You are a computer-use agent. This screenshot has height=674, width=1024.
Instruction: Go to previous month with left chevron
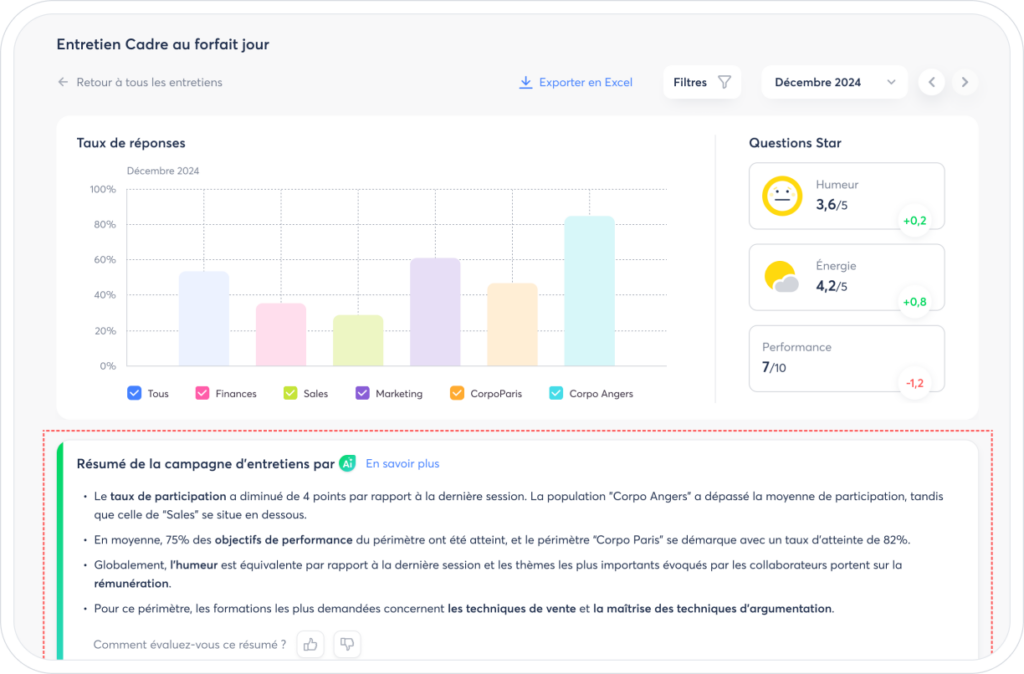tap(932, 82)
